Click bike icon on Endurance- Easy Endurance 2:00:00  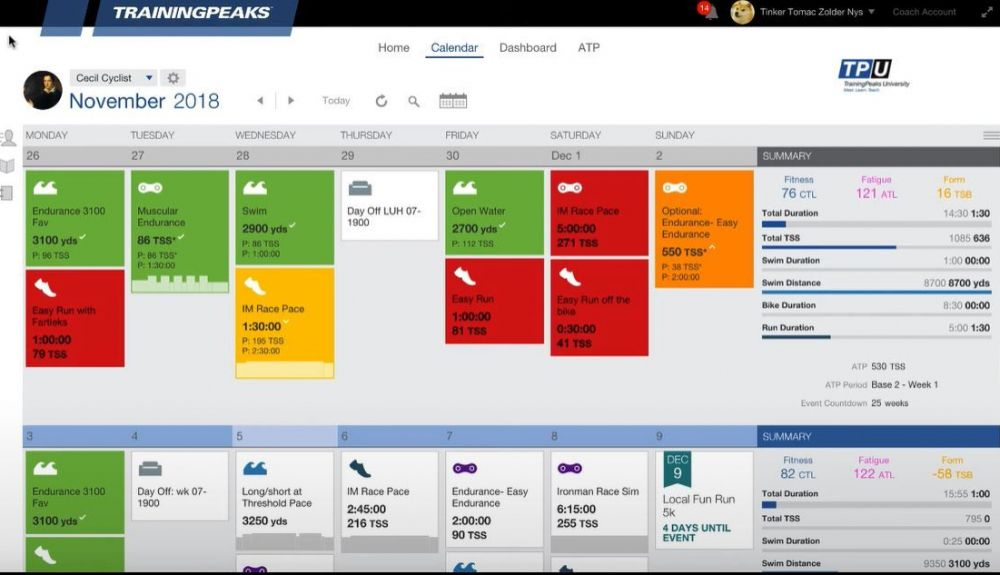[x=465, y=469]
